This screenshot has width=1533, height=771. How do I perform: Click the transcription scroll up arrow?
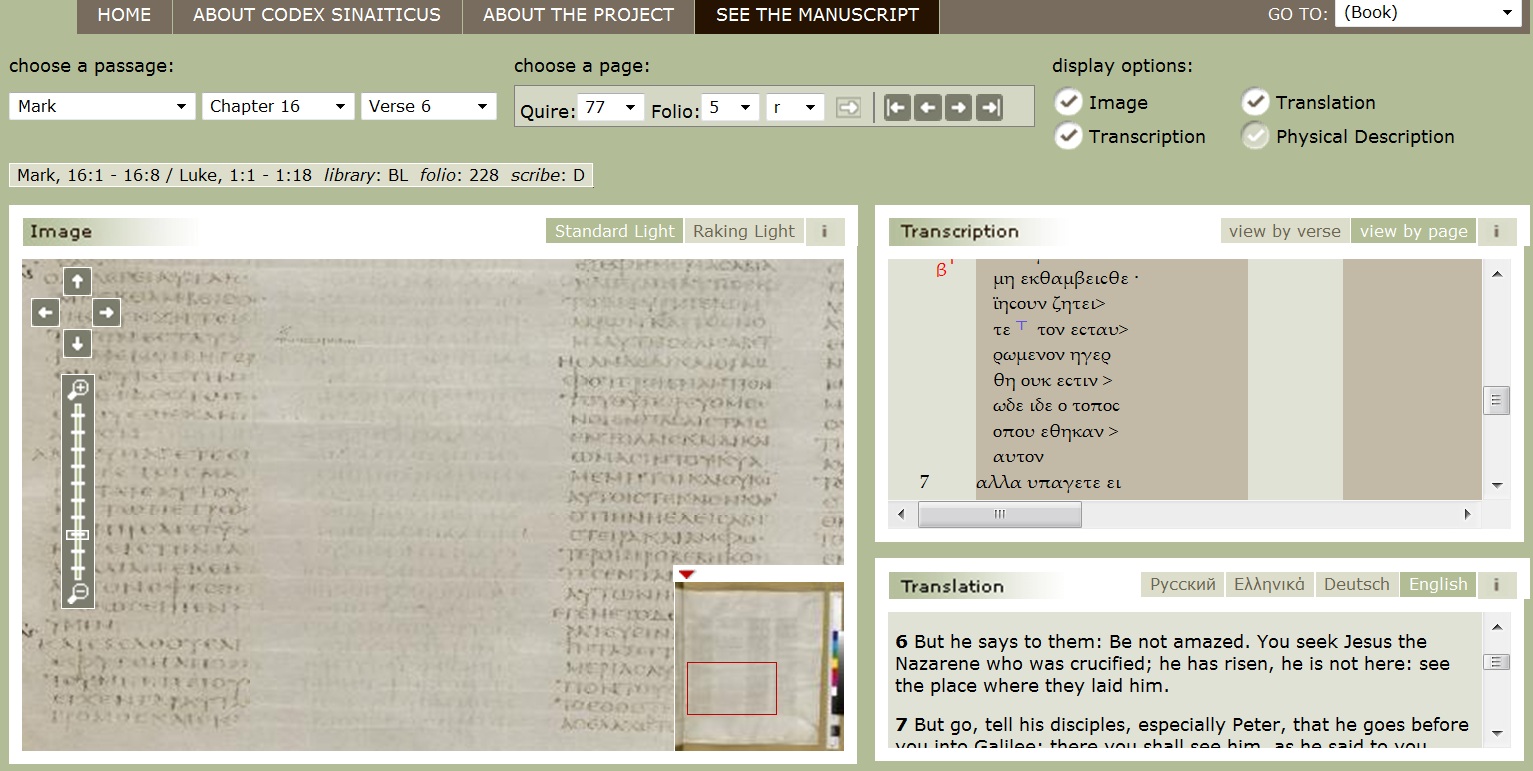pyautogui.click(x=1497, y=273)
